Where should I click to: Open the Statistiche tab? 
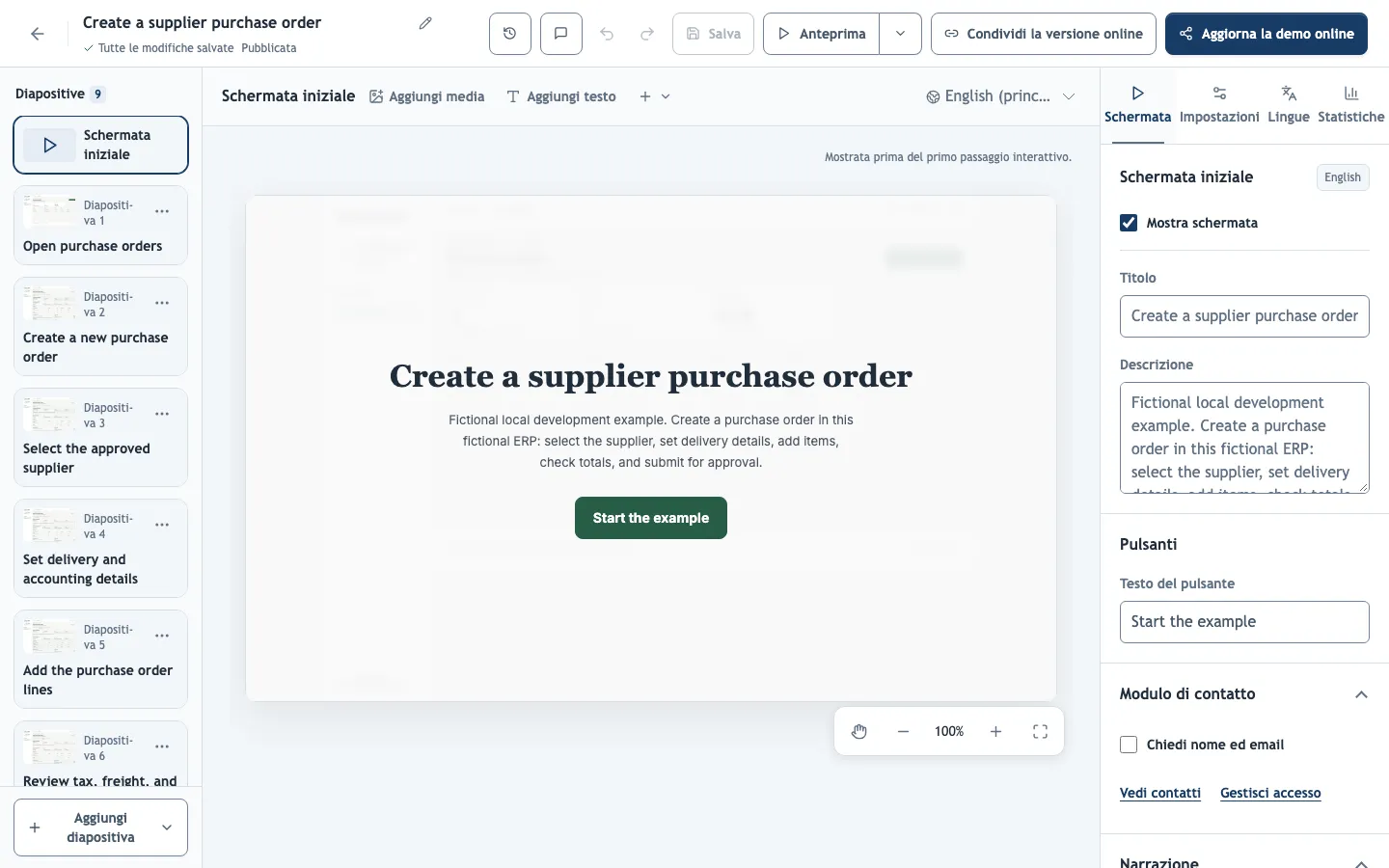(x=1350, y=105)
